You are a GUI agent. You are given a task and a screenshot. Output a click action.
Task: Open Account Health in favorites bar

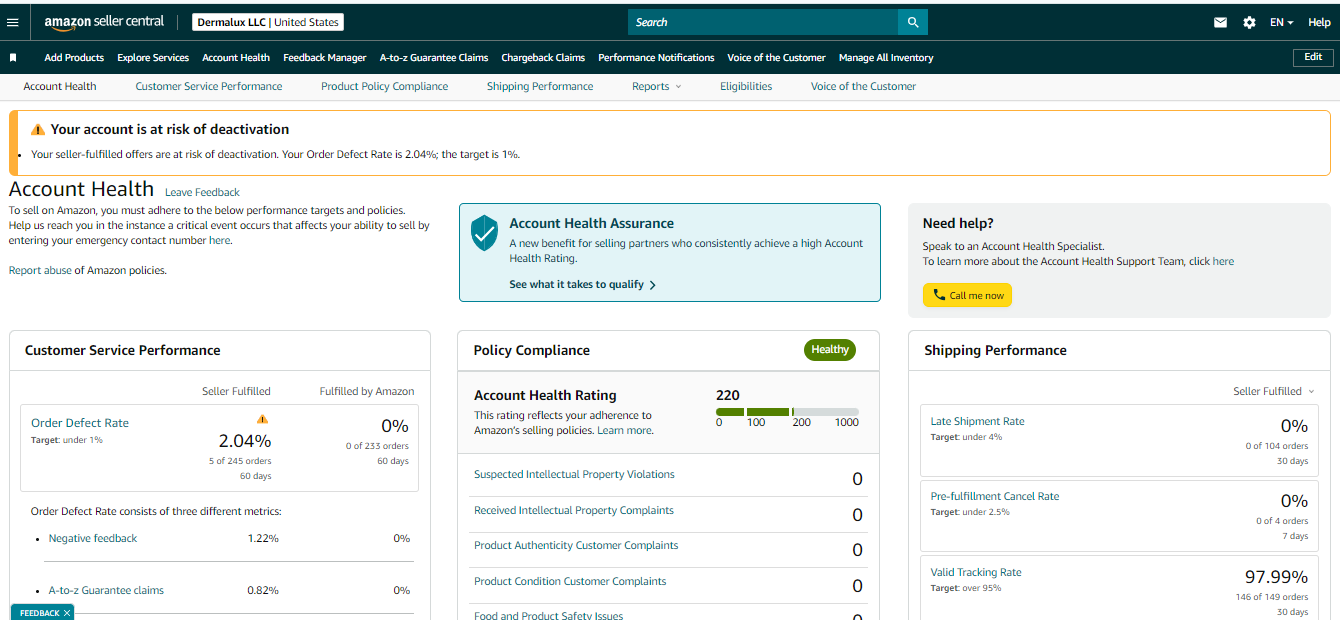[236, 58]
